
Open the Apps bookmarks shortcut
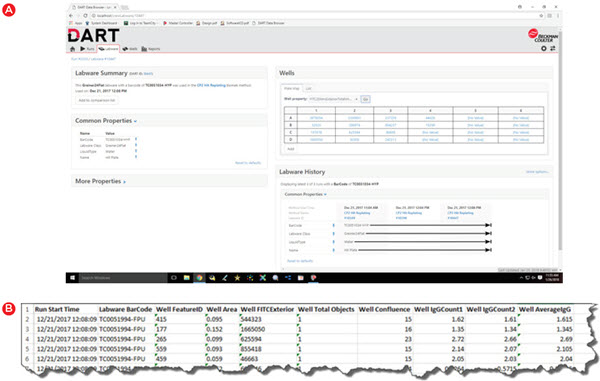point(76,23)
